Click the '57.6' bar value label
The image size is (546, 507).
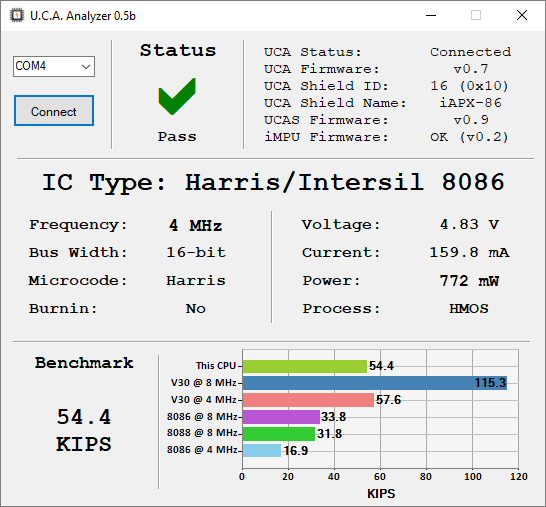point(389,400)
